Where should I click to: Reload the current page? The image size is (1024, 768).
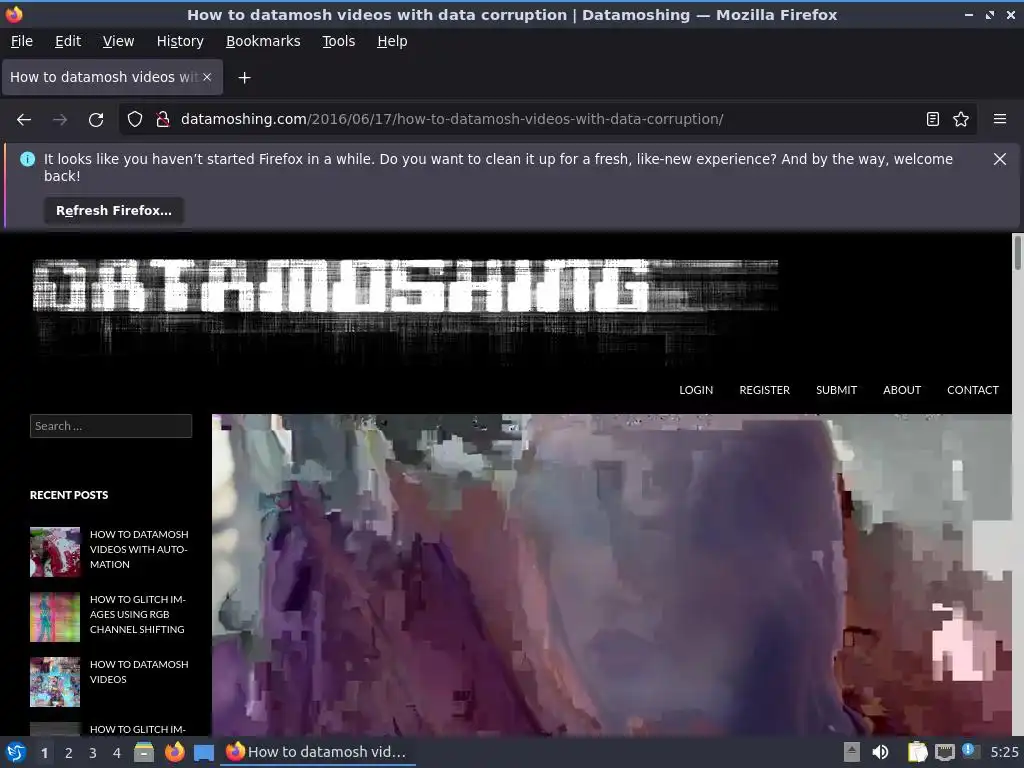click(x=96, y=120)
